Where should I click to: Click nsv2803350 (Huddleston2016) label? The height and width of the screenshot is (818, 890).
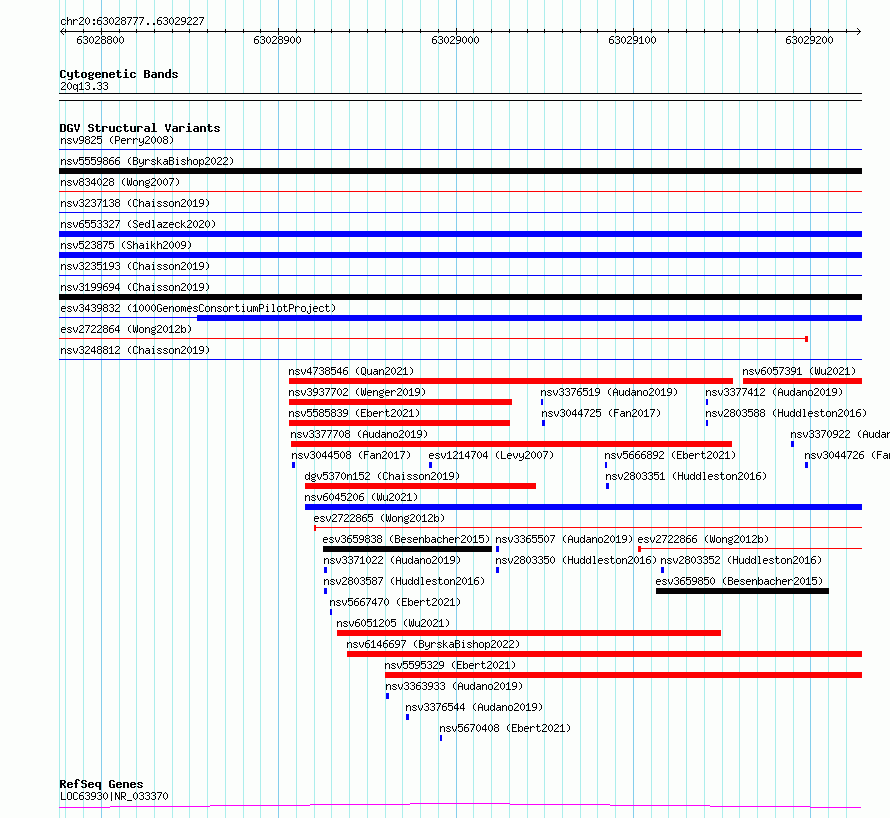point(576,560)
